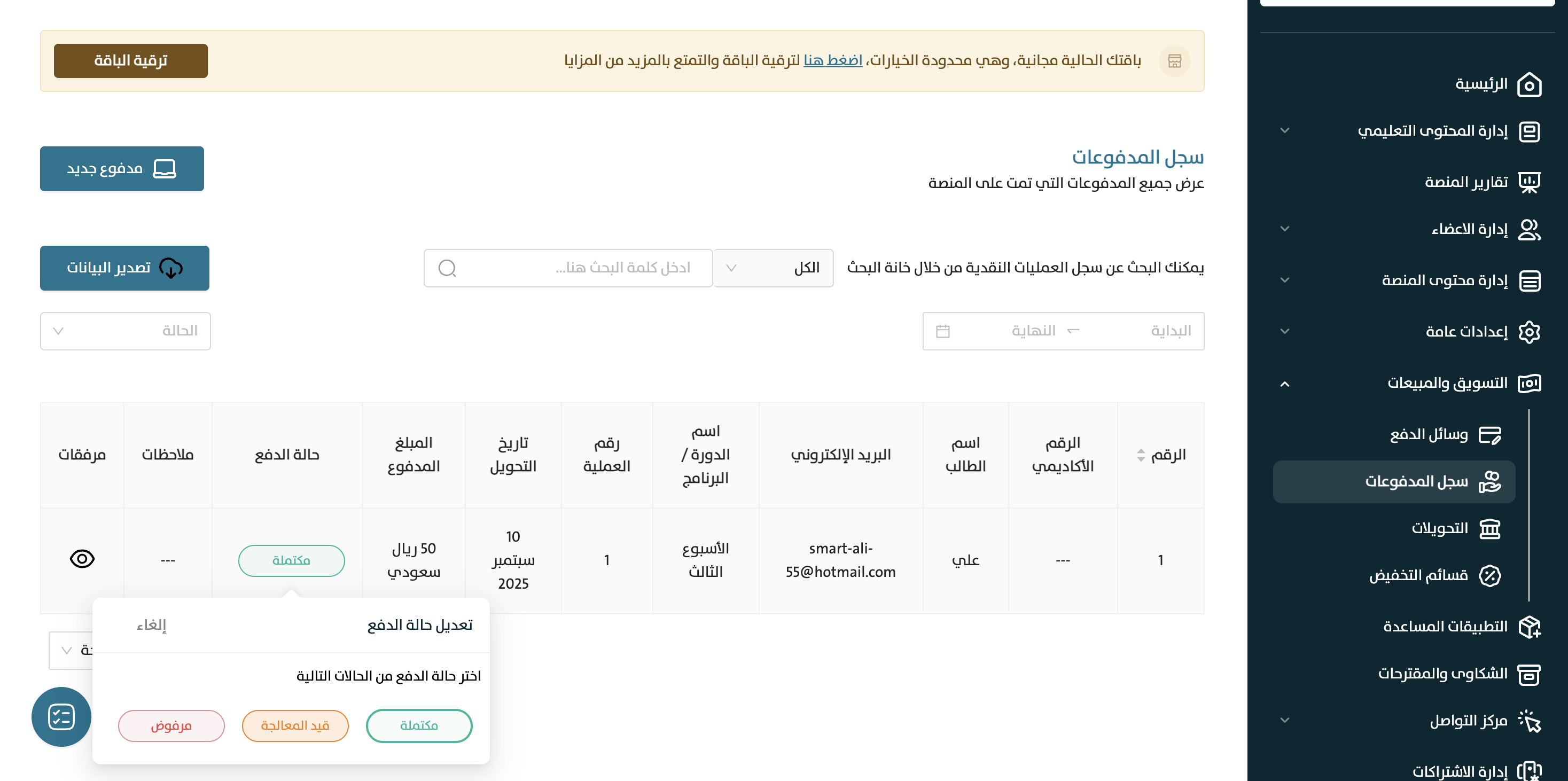Click the platform reports presentation icon
Screen dimensions: 1568x781
coord(1528,182)
